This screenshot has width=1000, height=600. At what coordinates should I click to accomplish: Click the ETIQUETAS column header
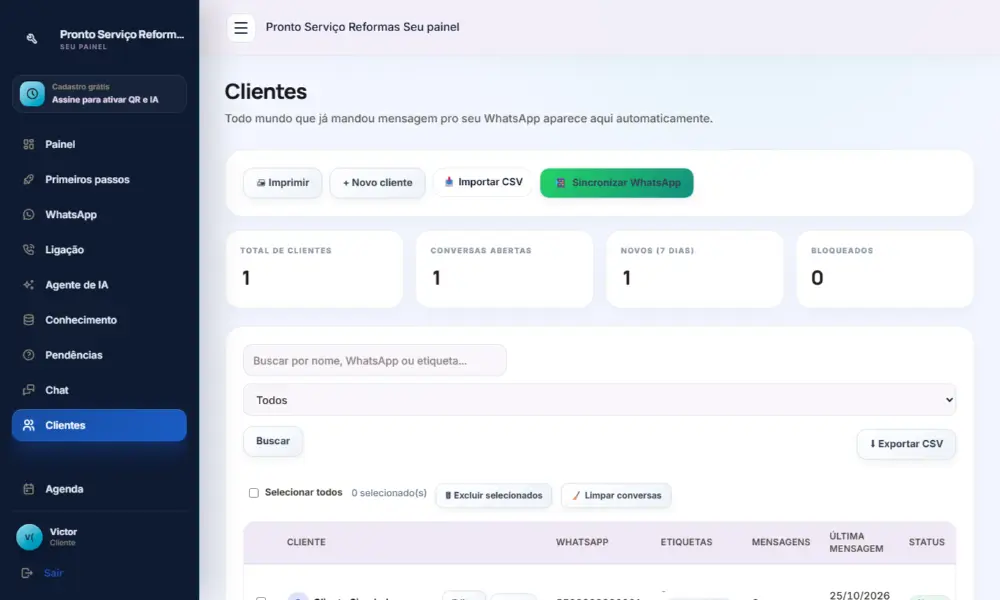(686, 542)
